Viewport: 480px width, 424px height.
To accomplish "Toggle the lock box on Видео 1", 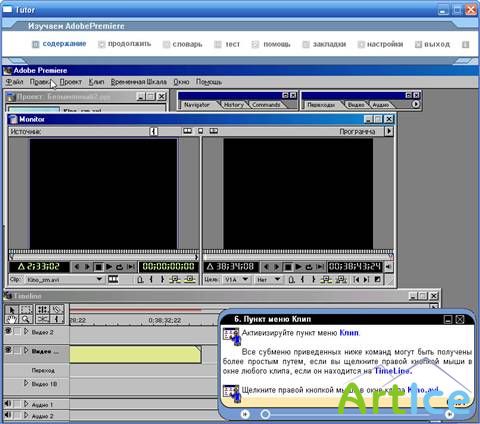I will [17, 351].
